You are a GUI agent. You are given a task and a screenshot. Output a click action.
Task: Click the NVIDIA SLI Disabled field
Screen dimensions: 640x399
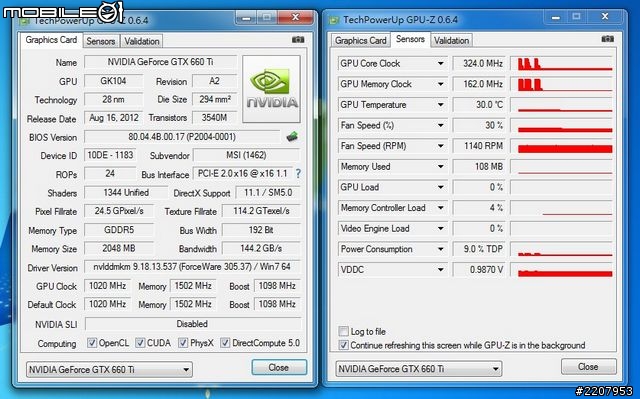[x=192, y=324]
